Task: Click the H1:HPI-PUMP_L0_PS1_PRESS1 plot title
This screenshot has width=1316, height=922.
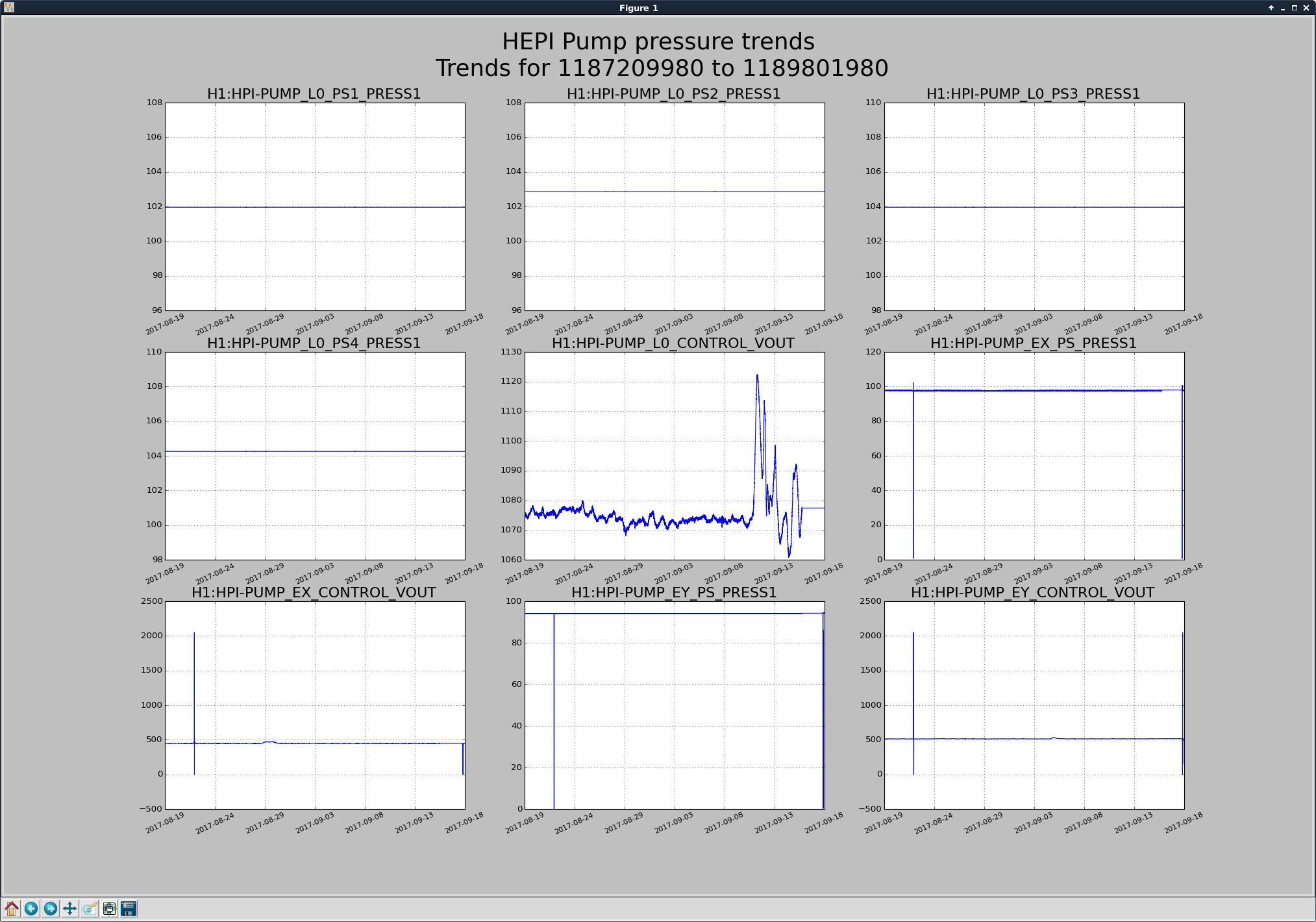Action: 314,94
